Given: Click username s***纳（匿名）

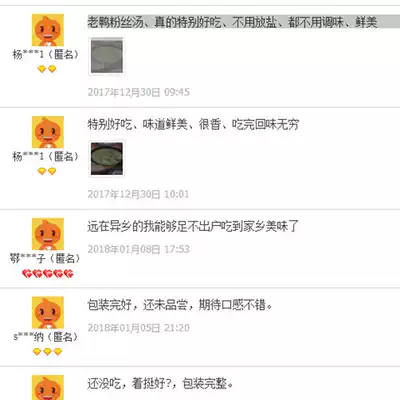Looking at the screenshot, I should [46, 337].
